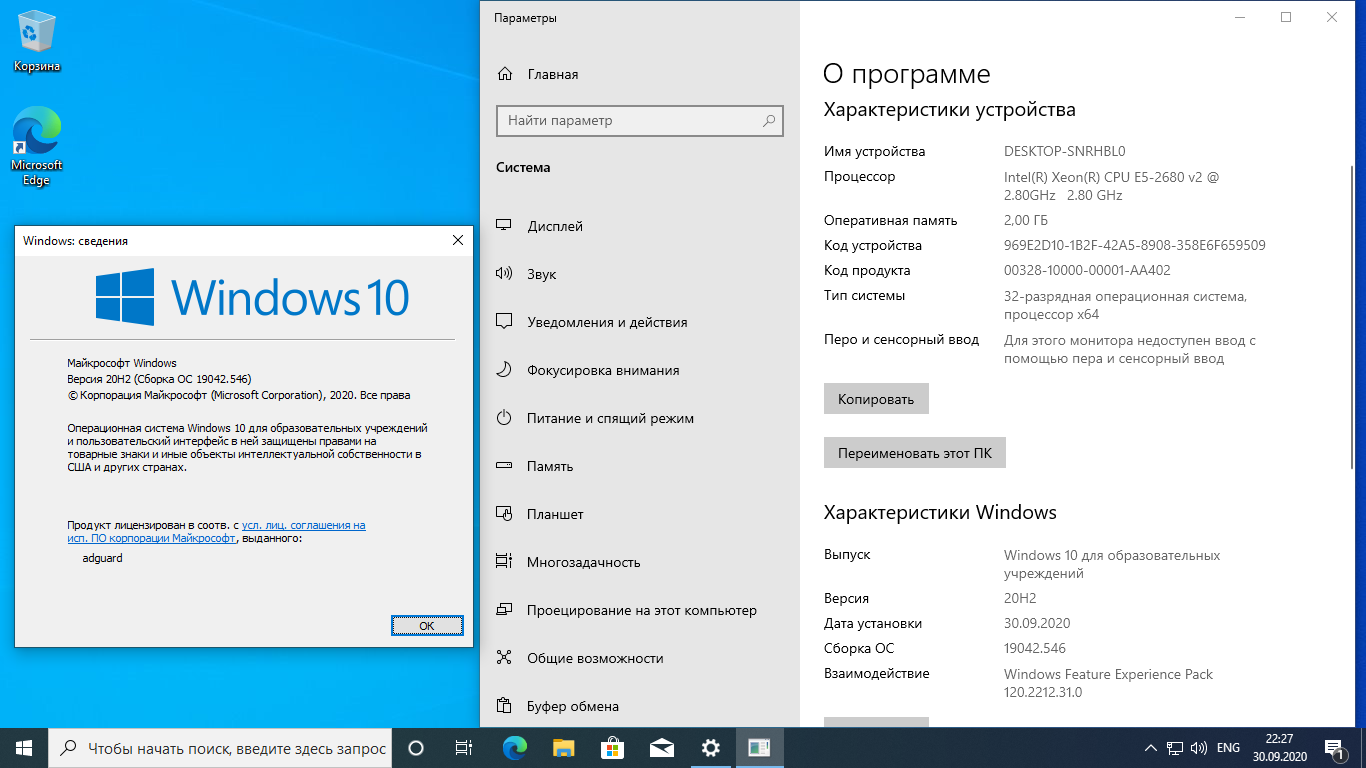Click the magnifier icon in settings search
The width and height of the screenshot is (1366, 768).
[x=769, y=121]
